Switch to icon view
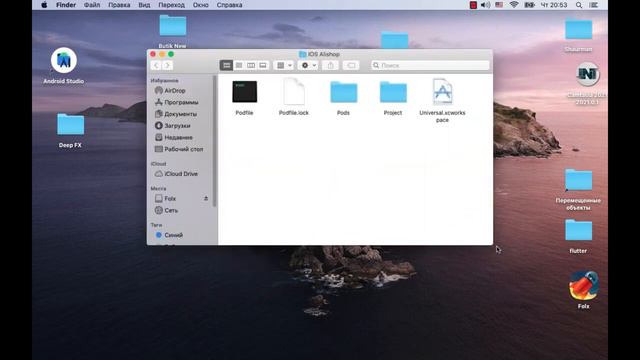 (x=226, y=65)
